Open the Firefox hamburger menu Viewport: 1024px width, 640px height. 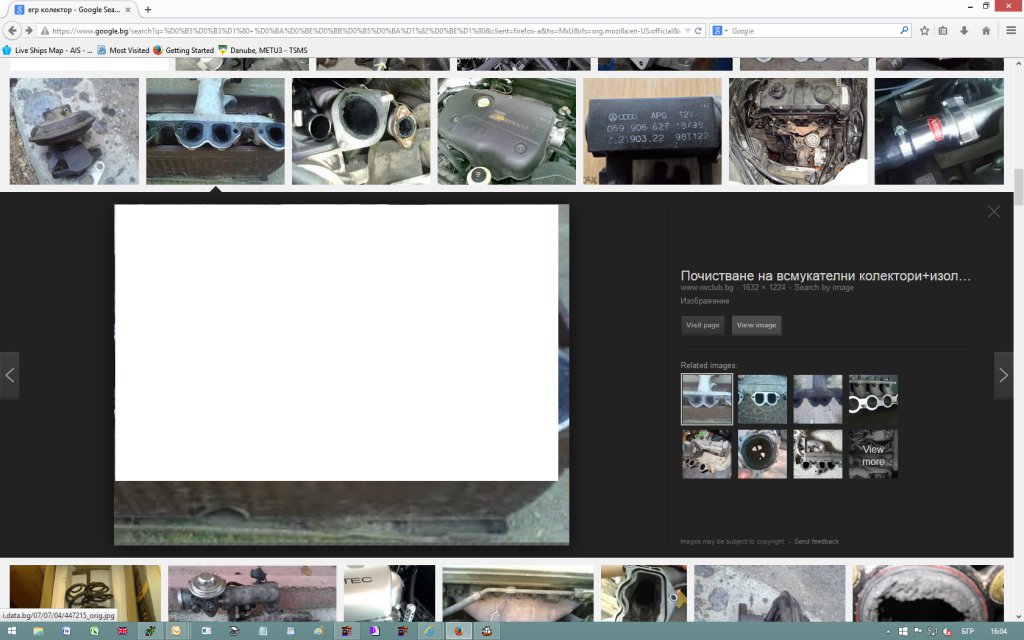click(x=1010, y=31)
